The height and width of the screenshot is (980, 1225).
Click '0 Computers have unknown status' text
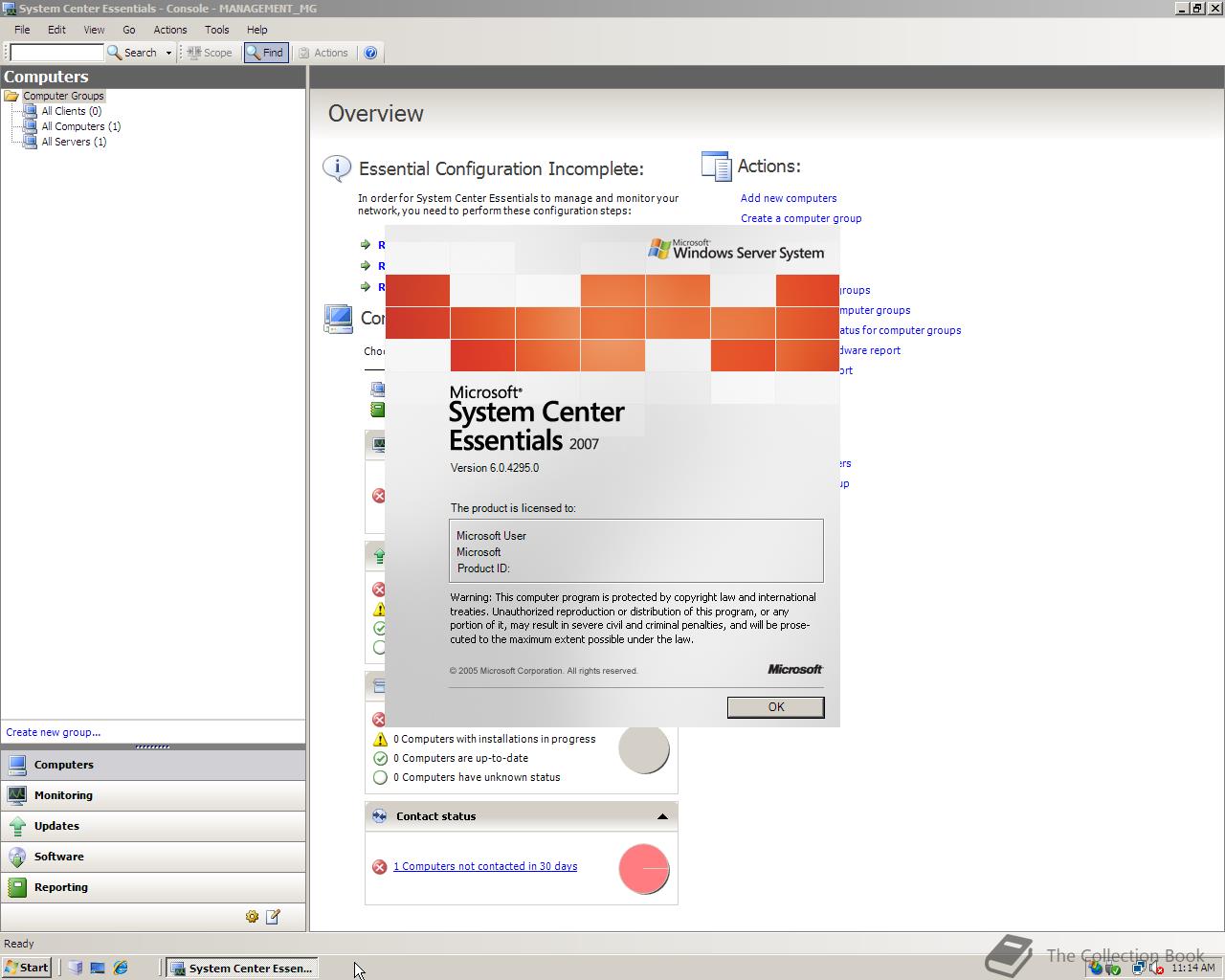pyautogui.click(x=478, y=777)
